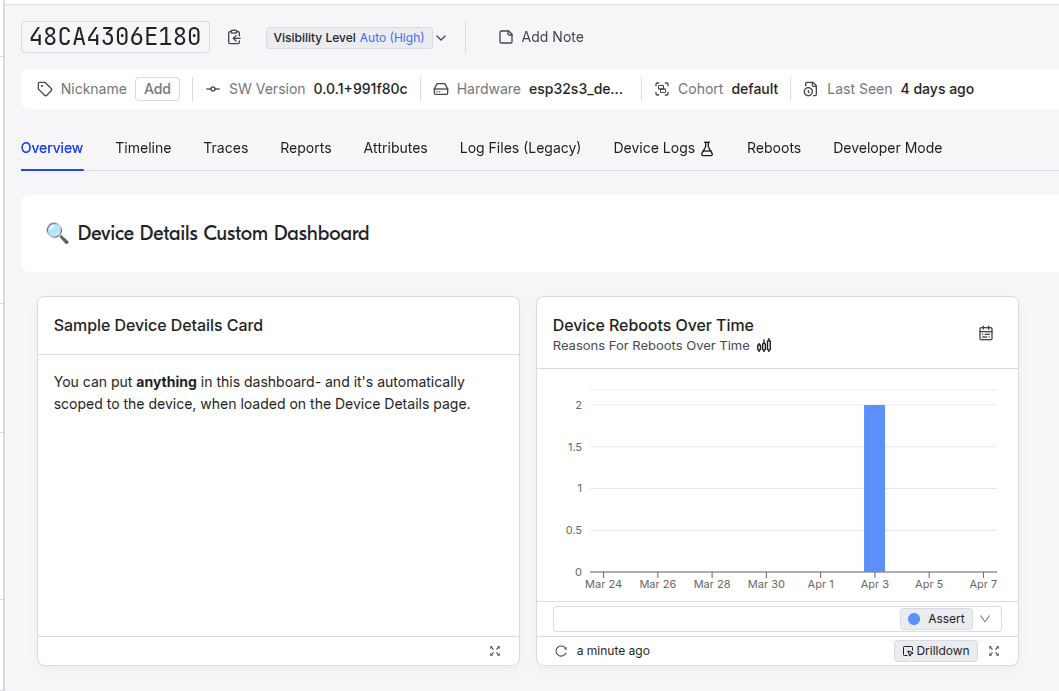
Task: Click the refresh icon near 'a minute ago'
Action: pos(561,650)
